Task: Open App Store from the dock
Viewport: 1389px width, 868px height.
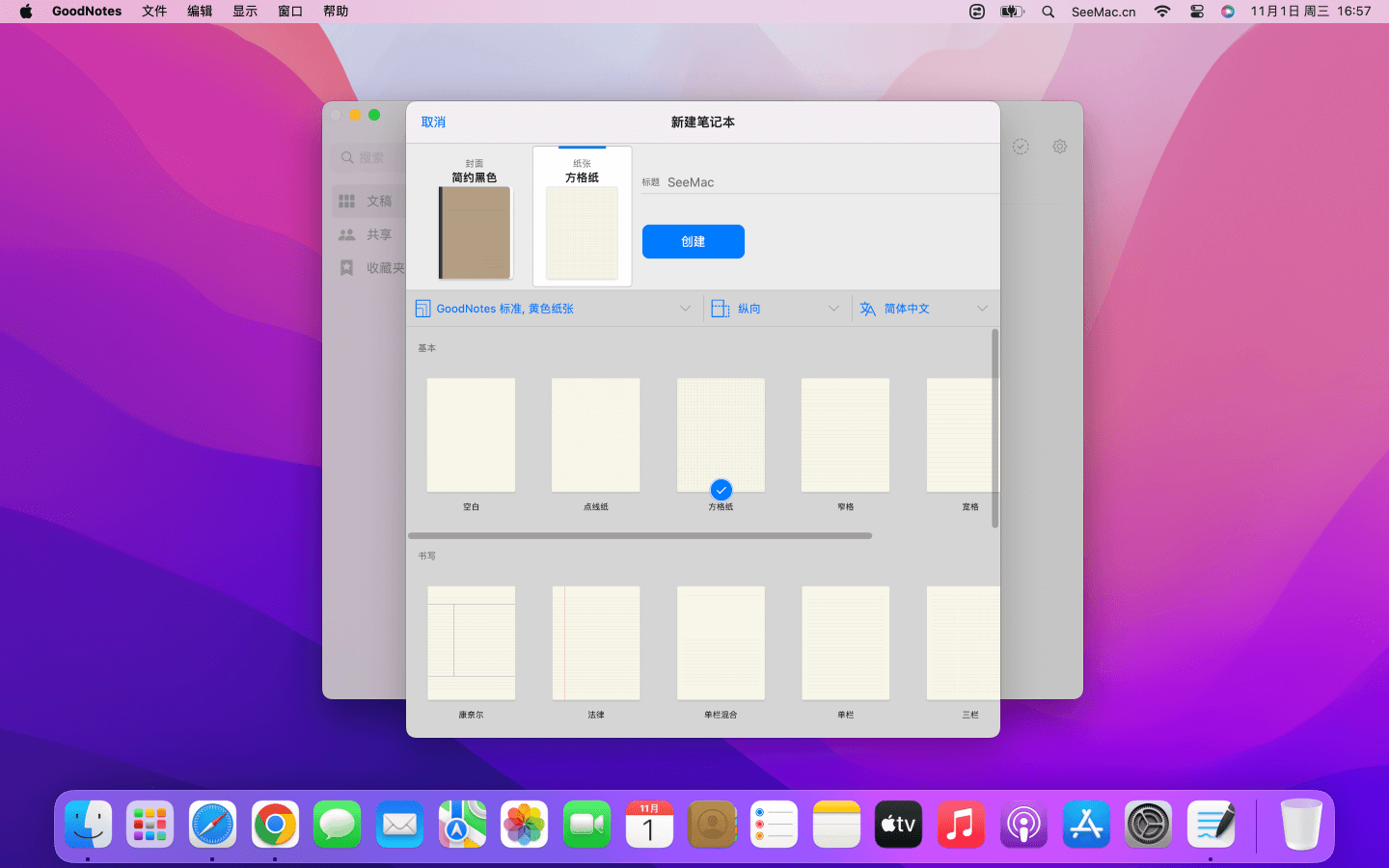Action: (1086, 825)
